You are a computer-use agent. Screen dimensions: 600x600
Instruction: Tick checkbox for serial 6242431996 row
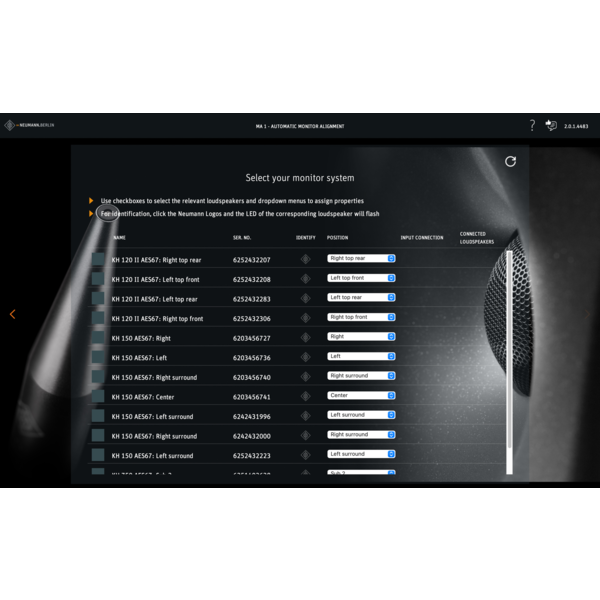click(98, 416)
